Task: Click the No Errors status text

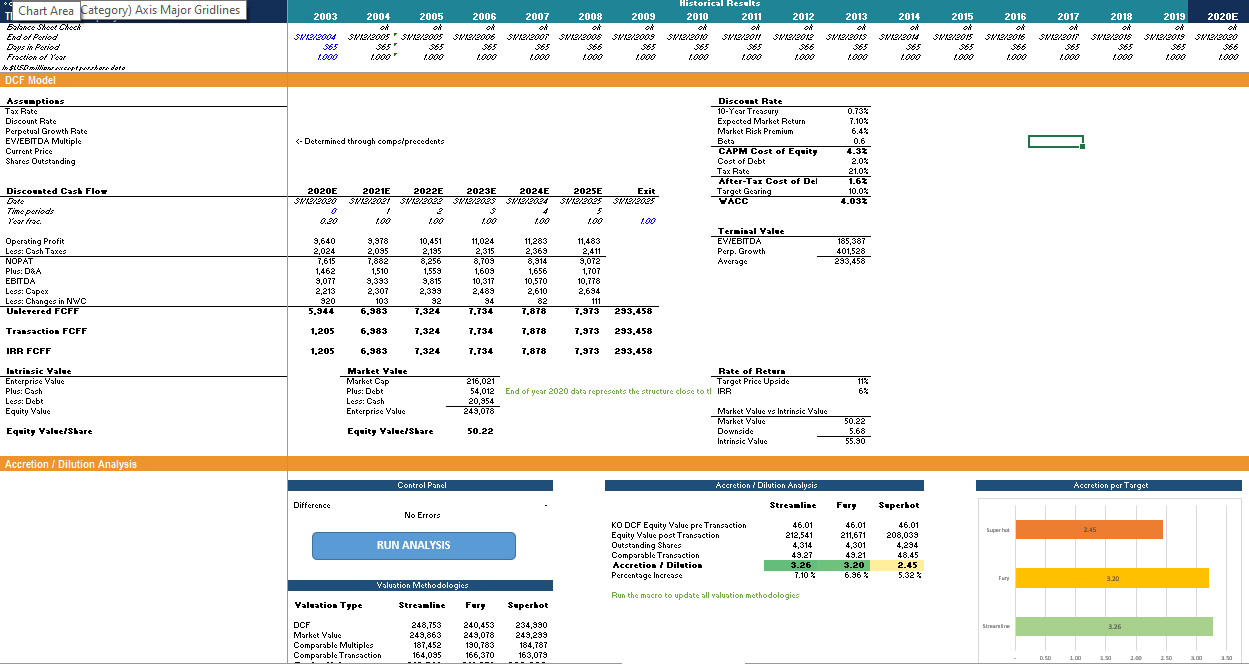Action: [421, 515]
